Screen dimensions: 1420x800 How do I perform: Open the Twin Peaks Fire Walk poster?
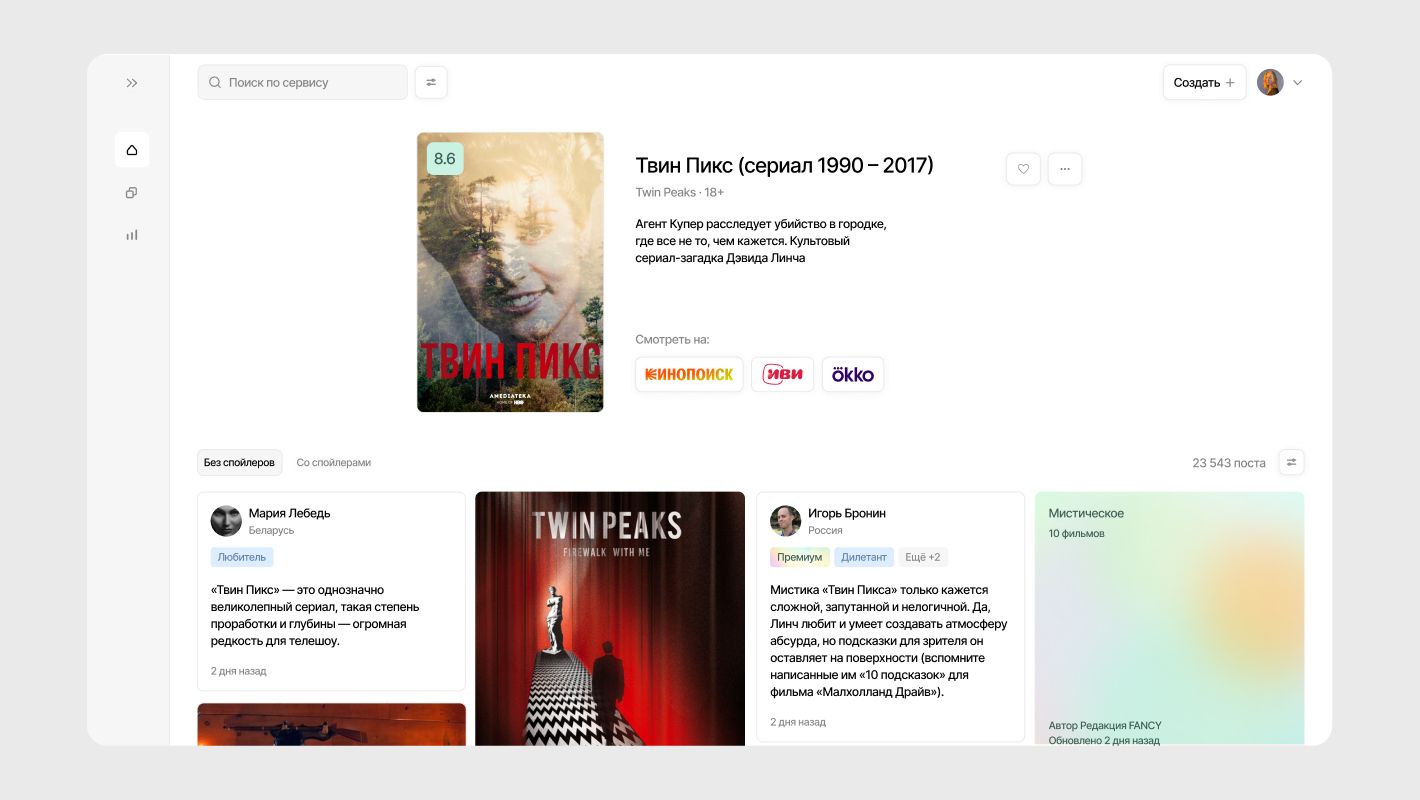(610, 618)
